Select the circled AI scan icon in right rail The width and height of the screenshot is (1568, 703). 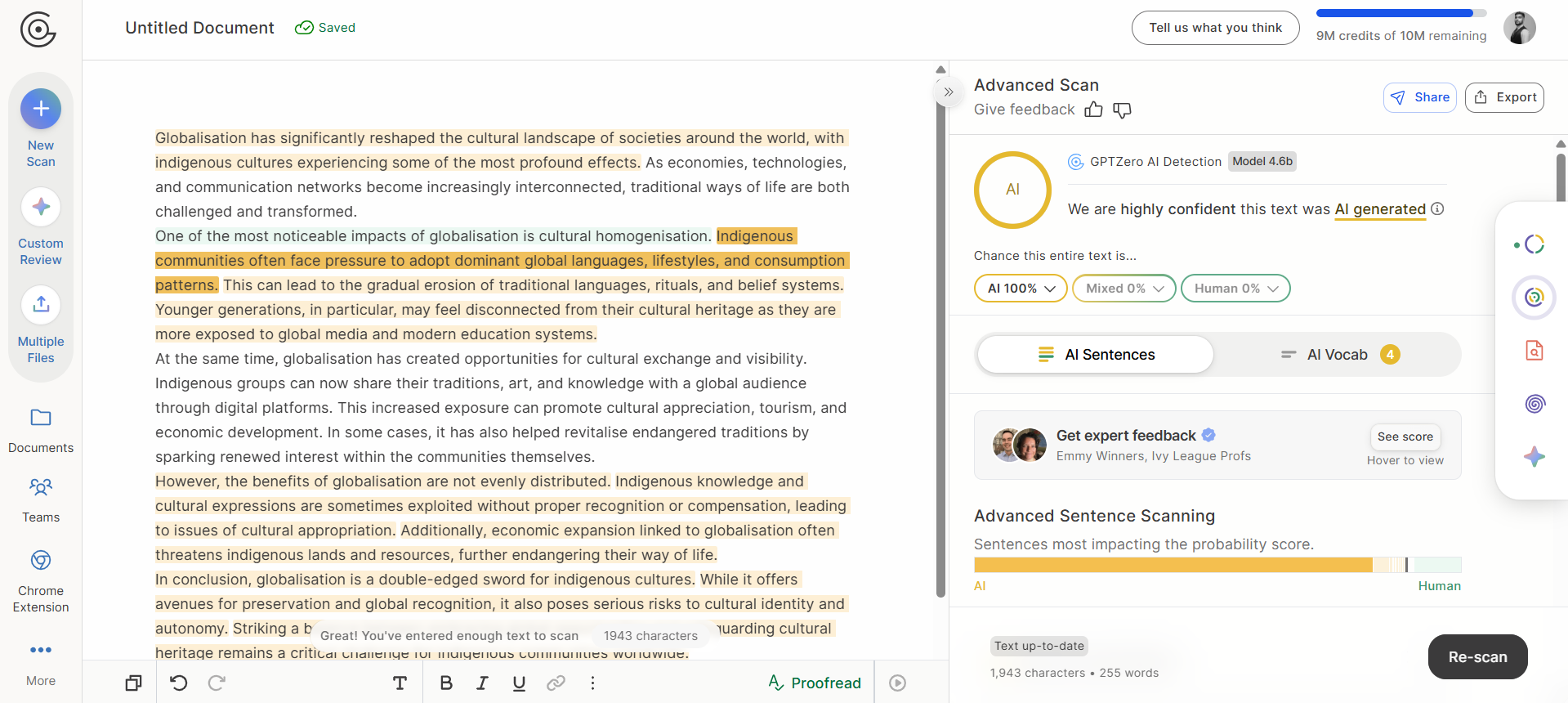(1534, 297)
